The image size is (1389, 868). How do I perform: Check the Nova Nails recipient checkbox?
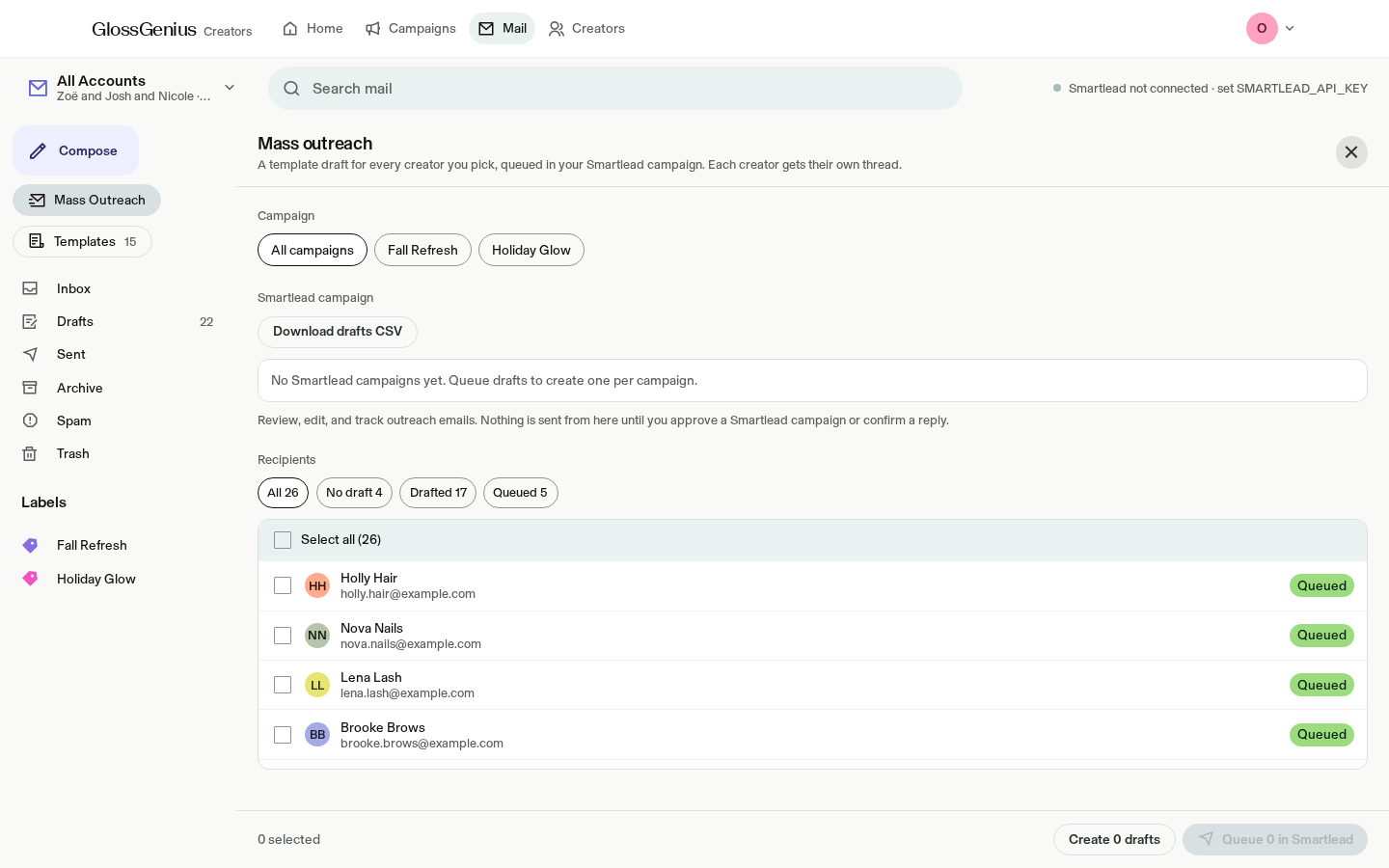pos(283,636)
